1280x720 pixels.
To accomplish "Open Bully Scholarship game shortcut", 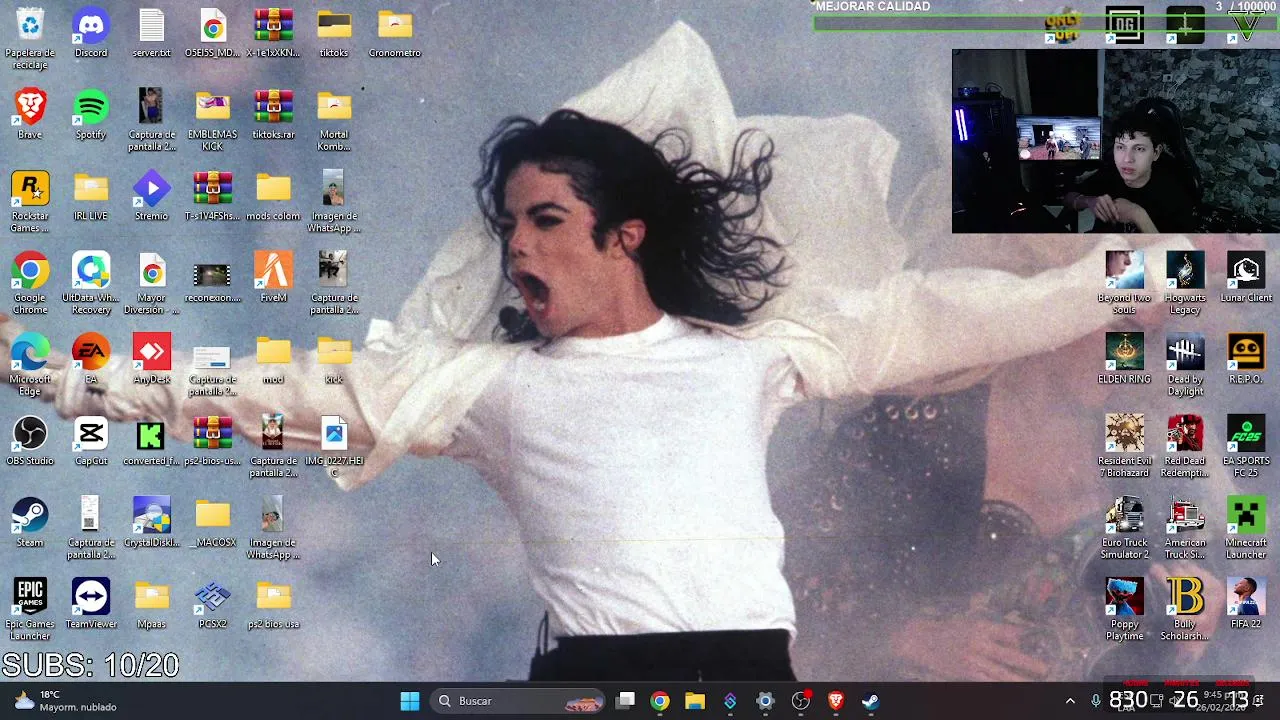I will [1185, 610].
